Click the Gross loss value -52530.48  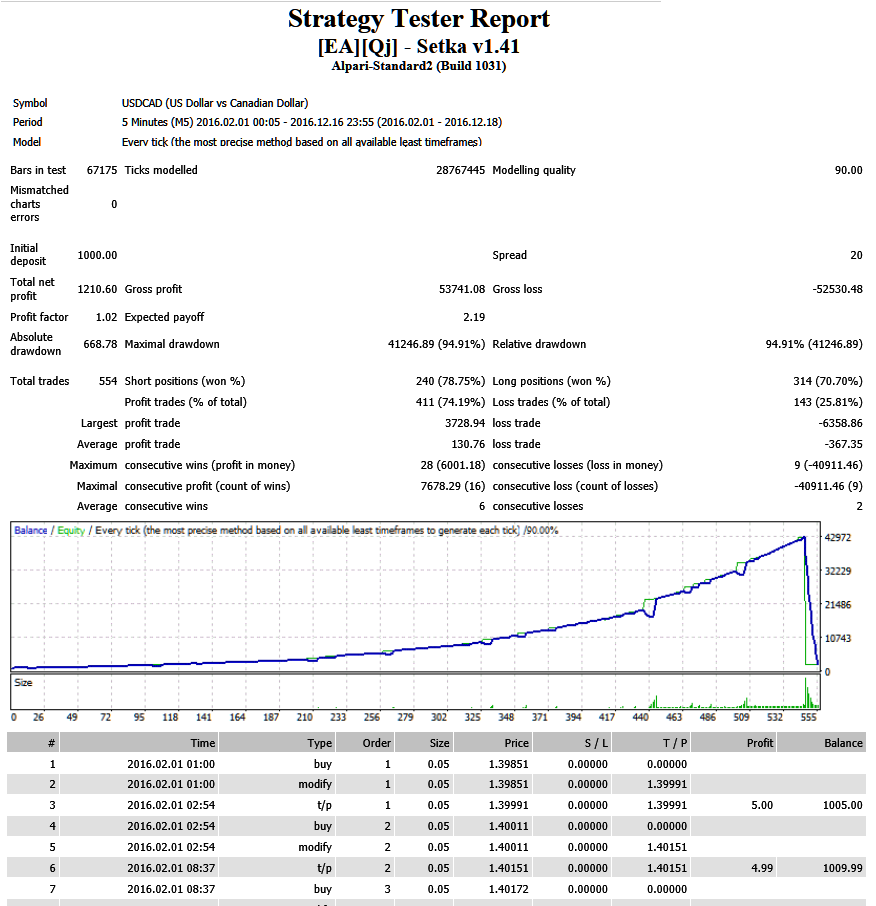pyautogui.click(x=837, y=289)
